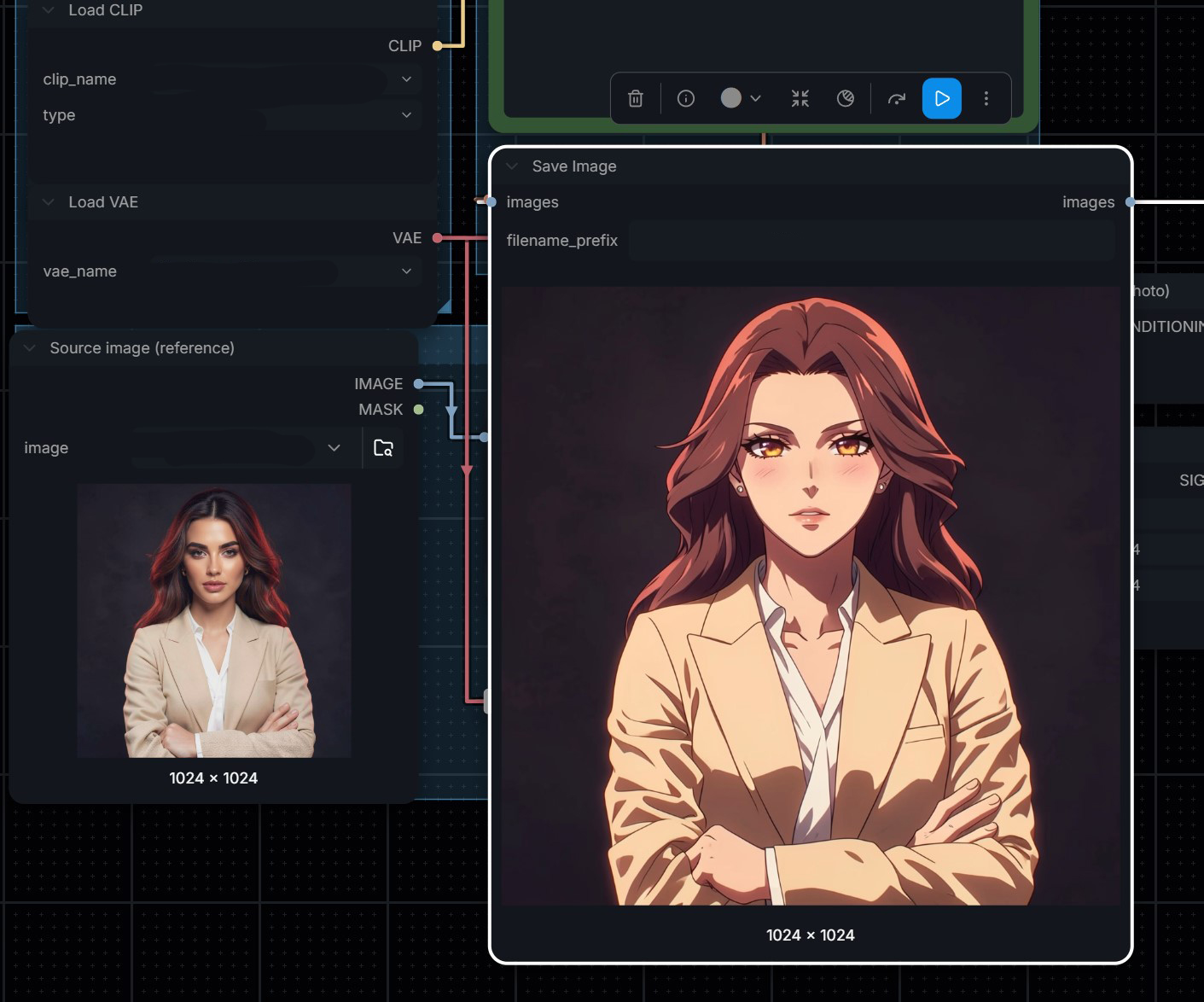1204x1002 pixels.
Task: Click Save Image images output connector
Action: (x=1131, y=202)
